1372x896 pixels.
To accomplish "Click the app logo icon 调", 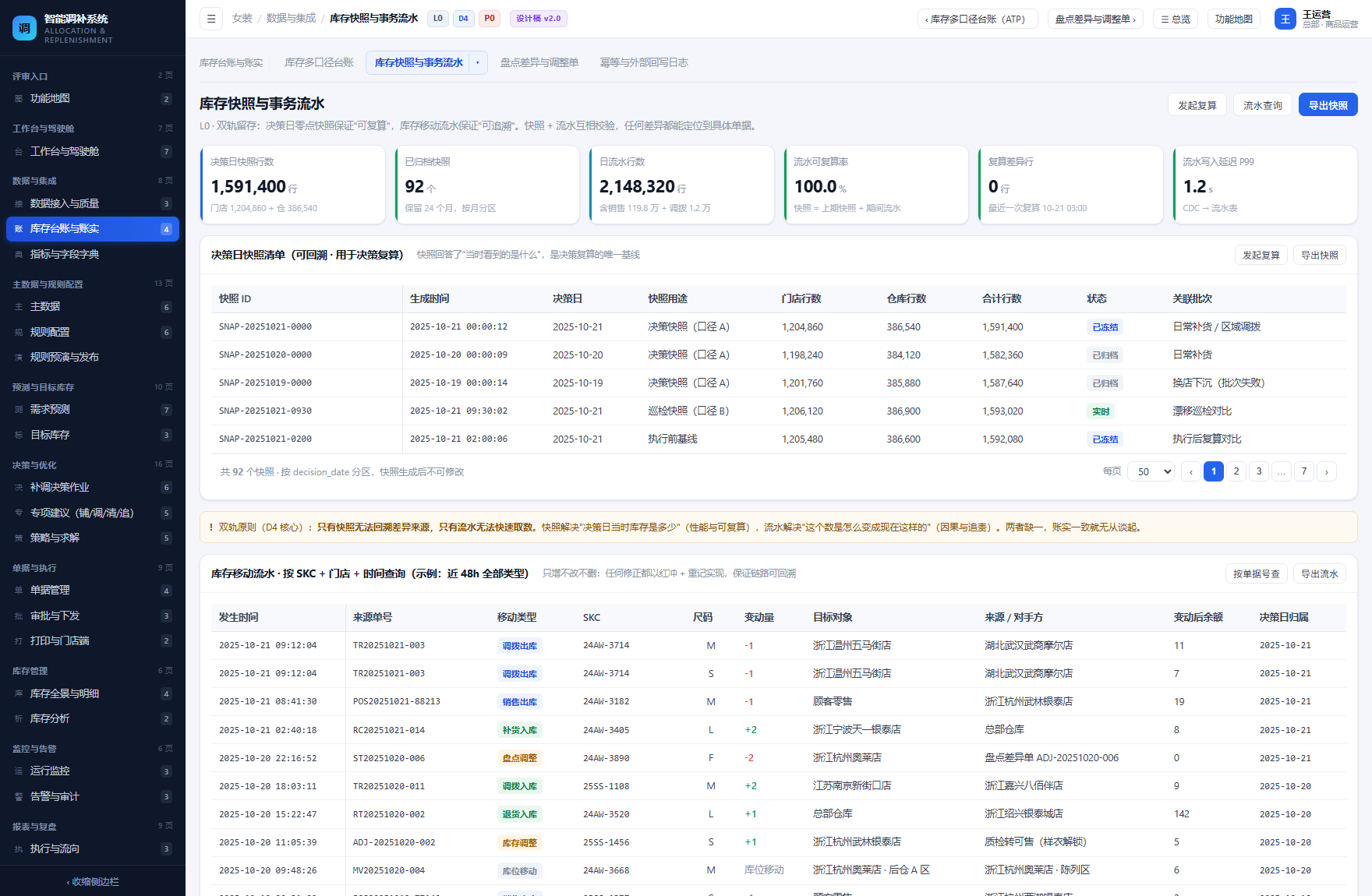I will (24, 28).
